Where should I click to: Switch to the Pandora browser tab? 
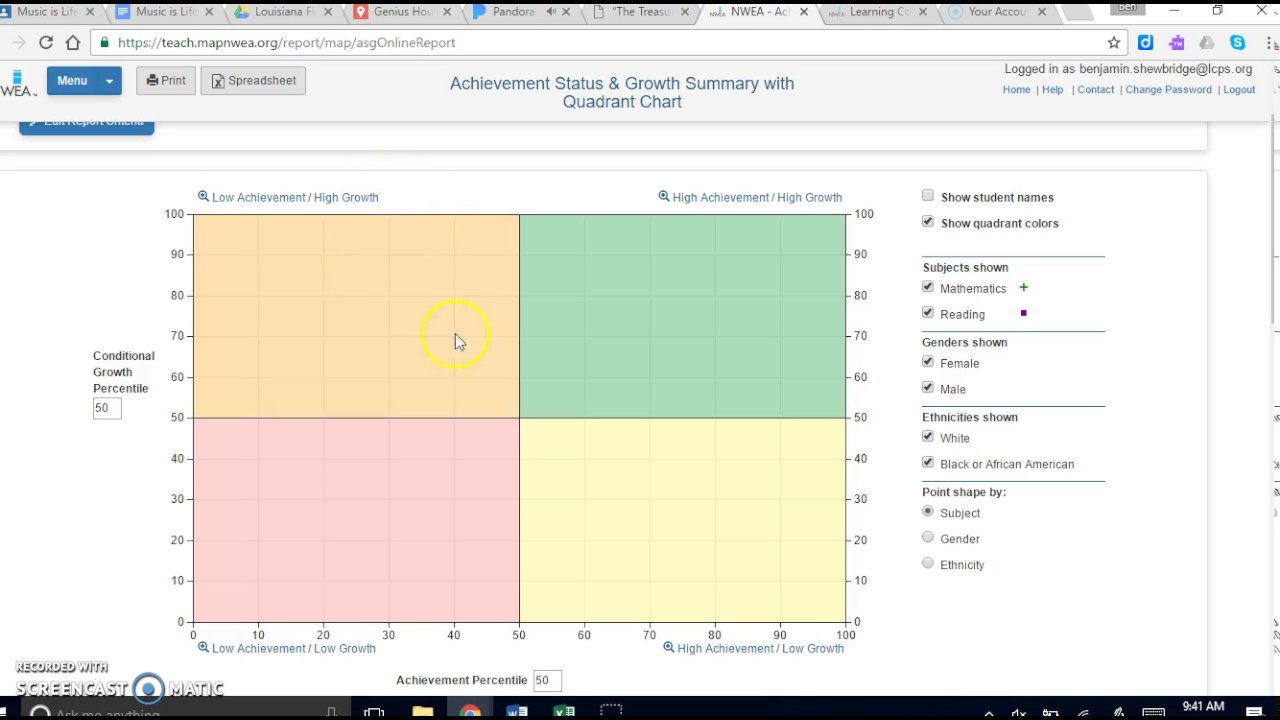click(x=514, y=12)
